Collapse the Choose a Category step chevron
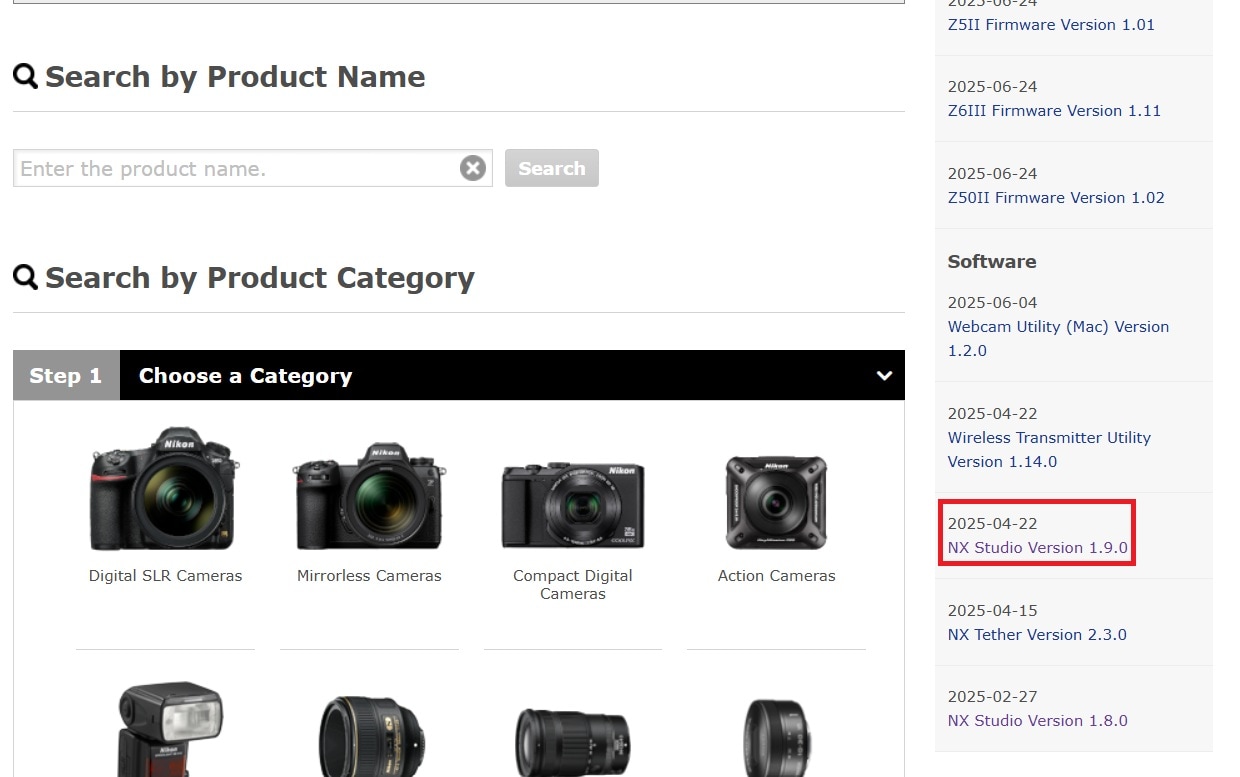The height and width of the screenshot is (777, 1240). click(x=884, y=376)
